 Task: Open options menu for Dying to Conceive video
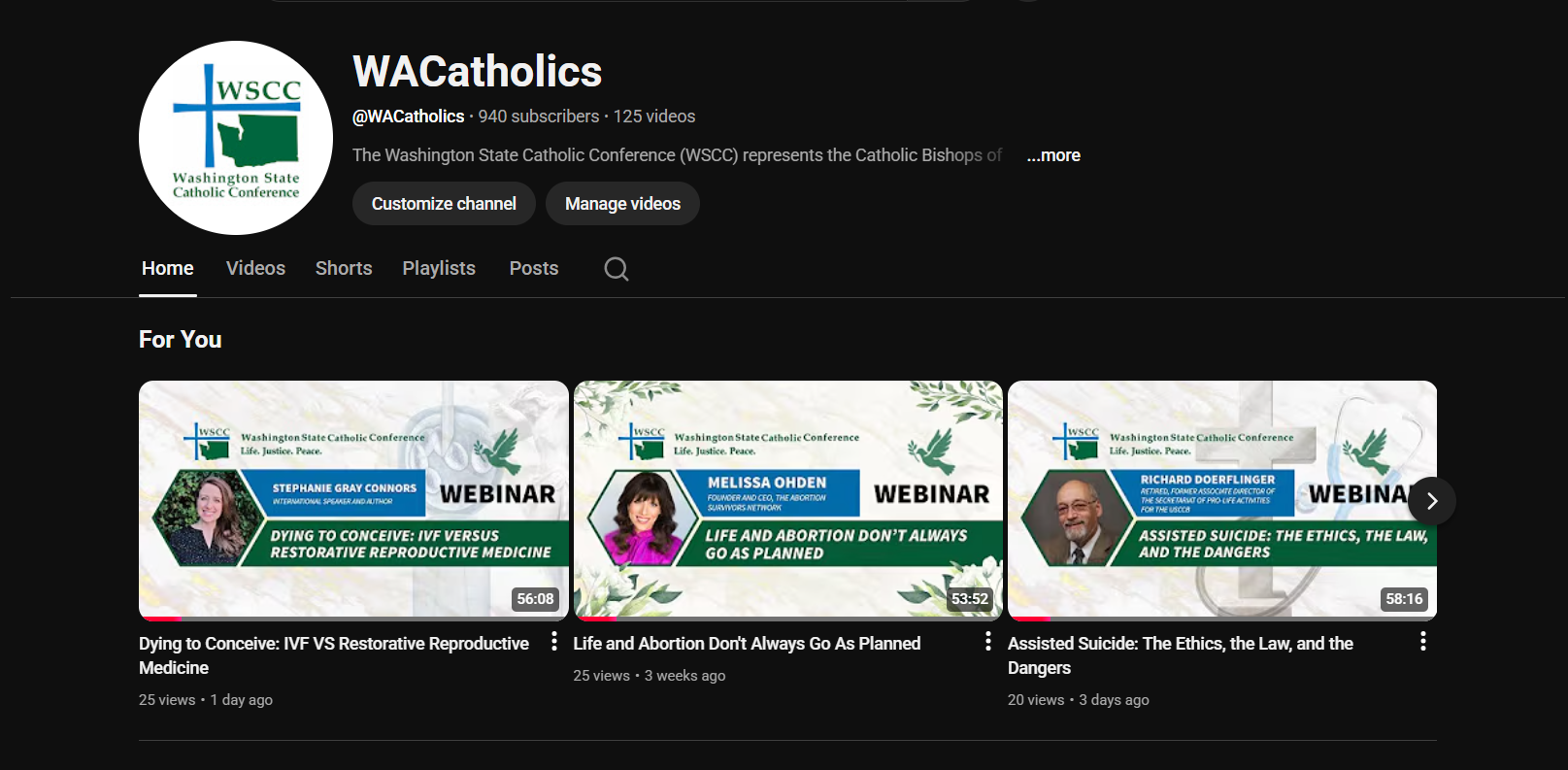[x=554, y=641]
